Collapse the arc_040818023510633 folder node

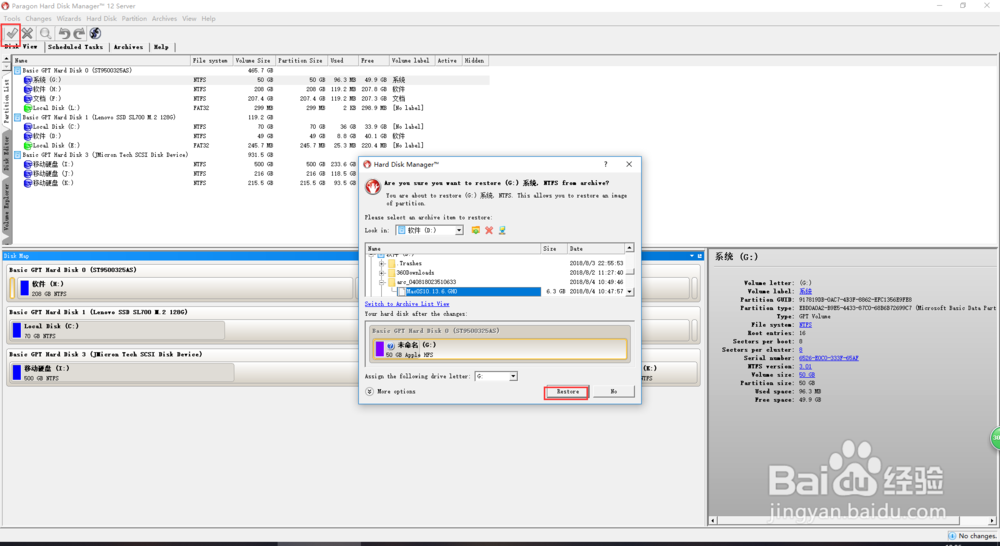pyautogui.click(x=381, y=282)
